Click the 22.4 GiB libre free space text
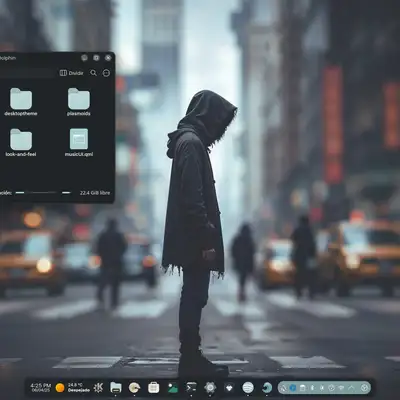Image resolution: width=400 pixels, height=400 pixels. click(x=95, y=193)
